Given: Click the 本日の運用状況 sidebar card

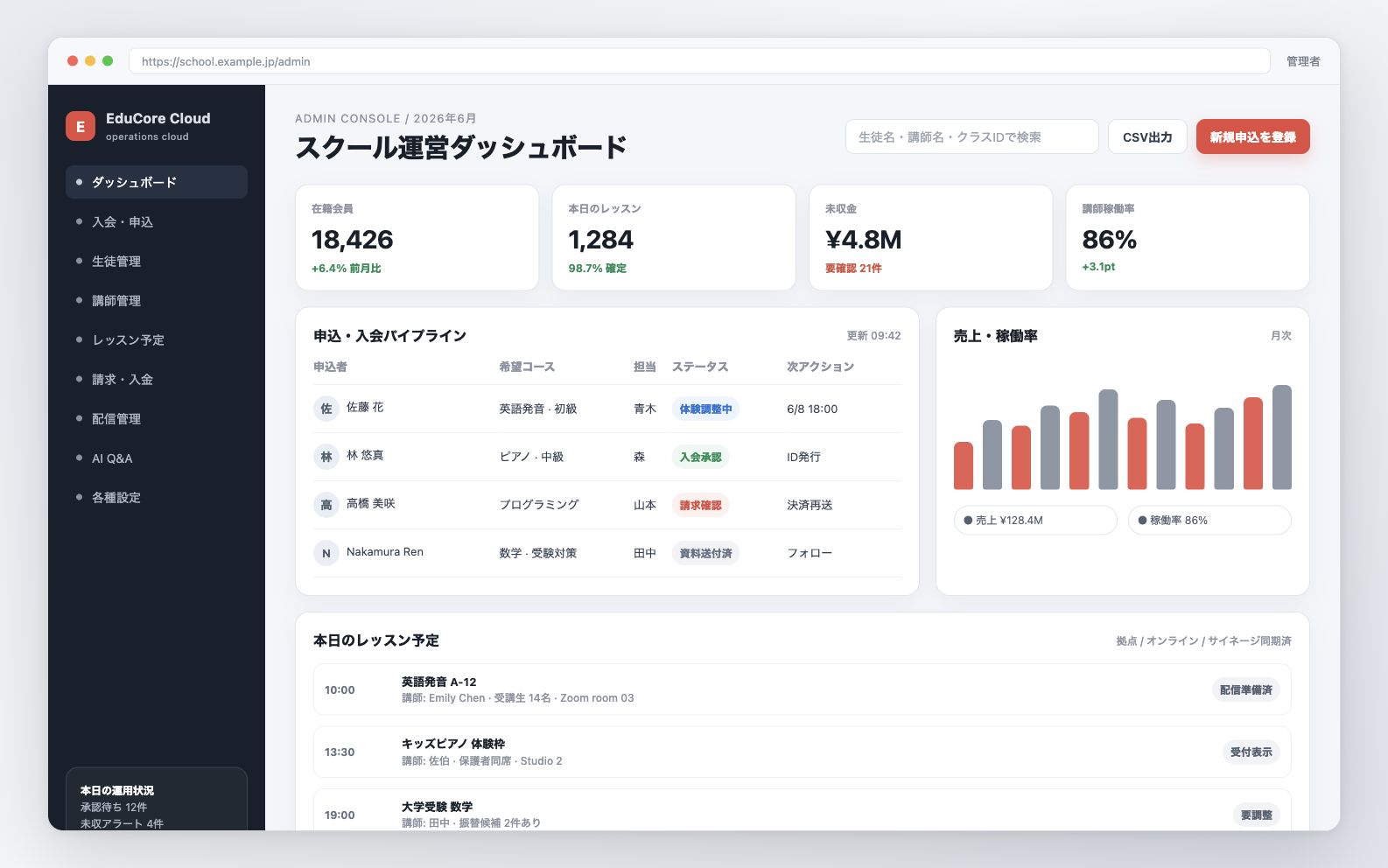Looking at the screenshot, I should point(157,800).
